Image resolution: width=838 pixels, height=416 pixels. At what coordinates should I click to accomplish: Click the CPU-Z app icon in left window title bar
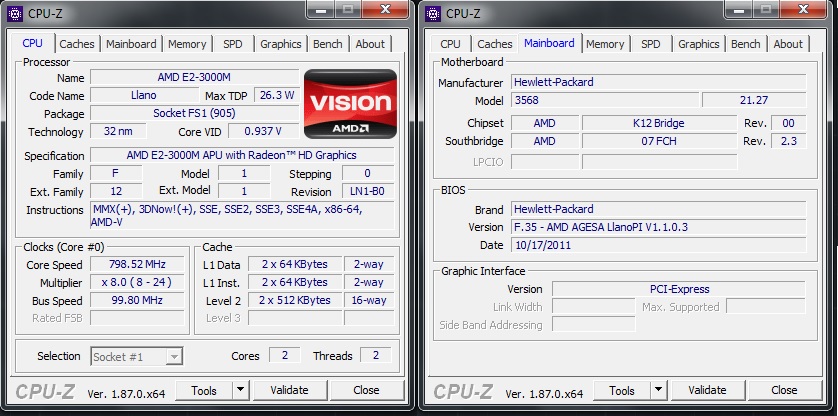(x=15, y=13)
